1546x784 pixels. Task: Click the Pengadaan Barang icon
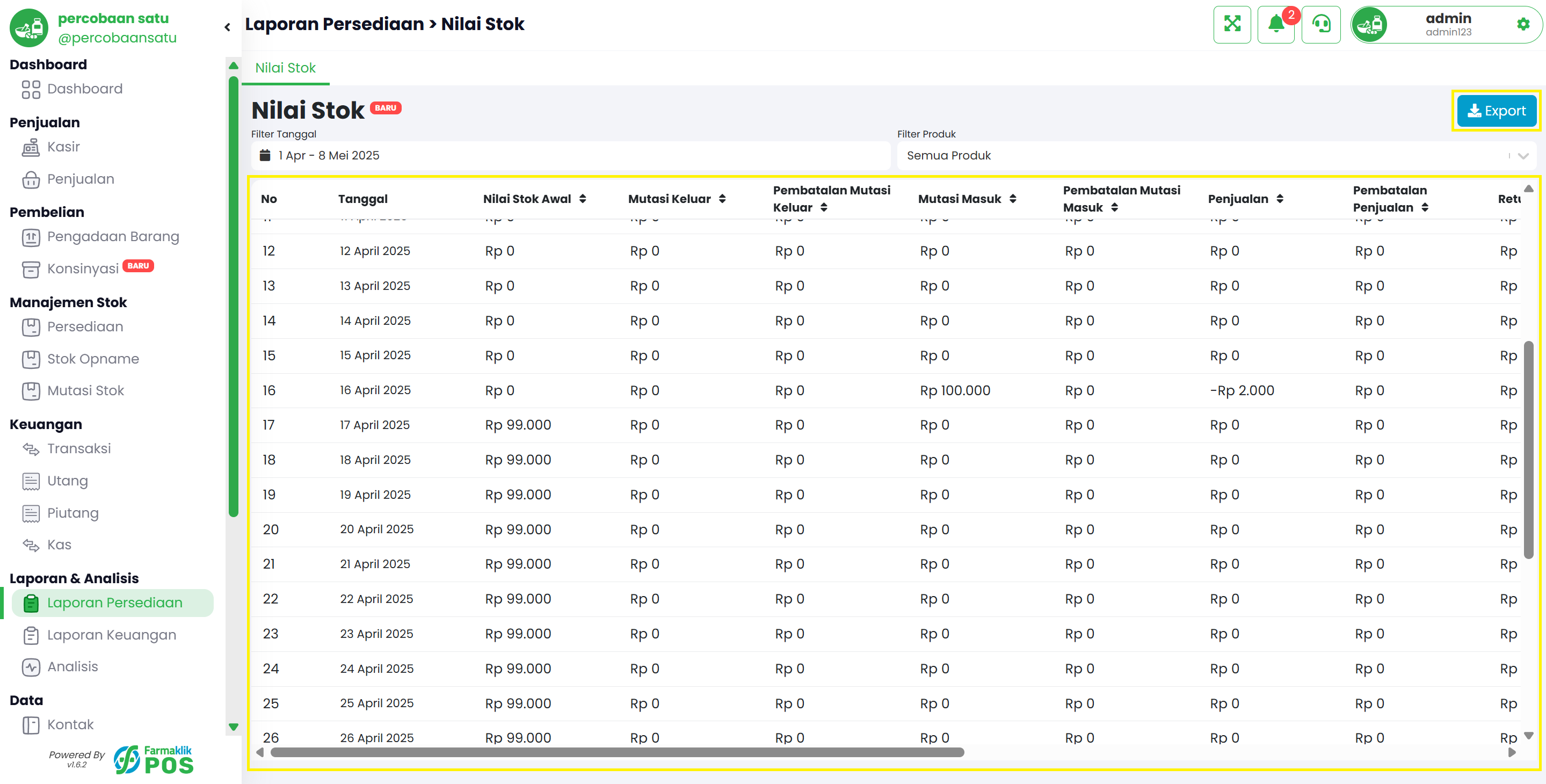point(31,238)
